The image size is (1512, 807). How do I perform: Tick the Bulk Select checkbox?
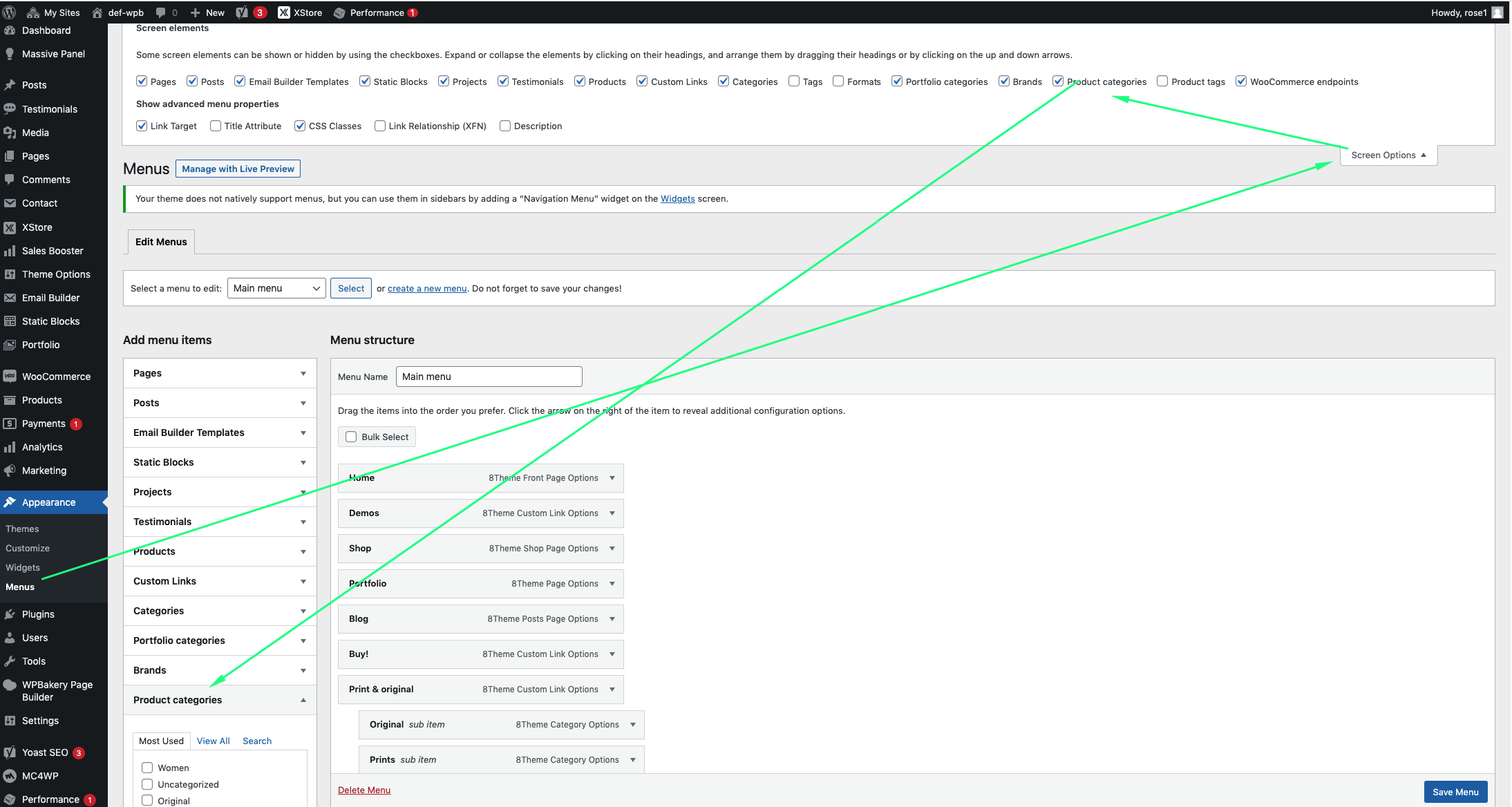click(x=351, y=437)
